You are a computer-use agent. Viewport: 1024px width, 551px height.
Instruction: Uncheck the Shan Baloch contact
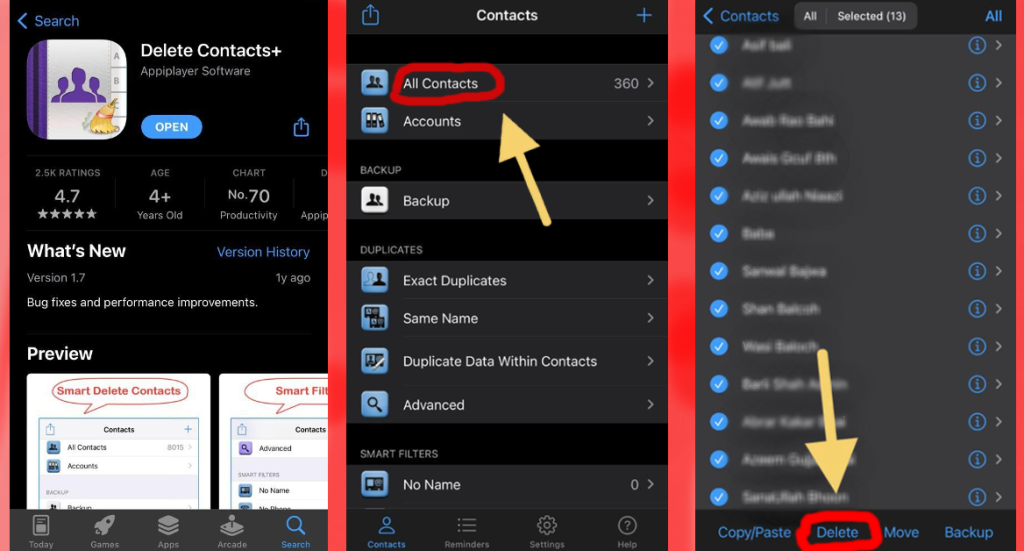point(719,309)
